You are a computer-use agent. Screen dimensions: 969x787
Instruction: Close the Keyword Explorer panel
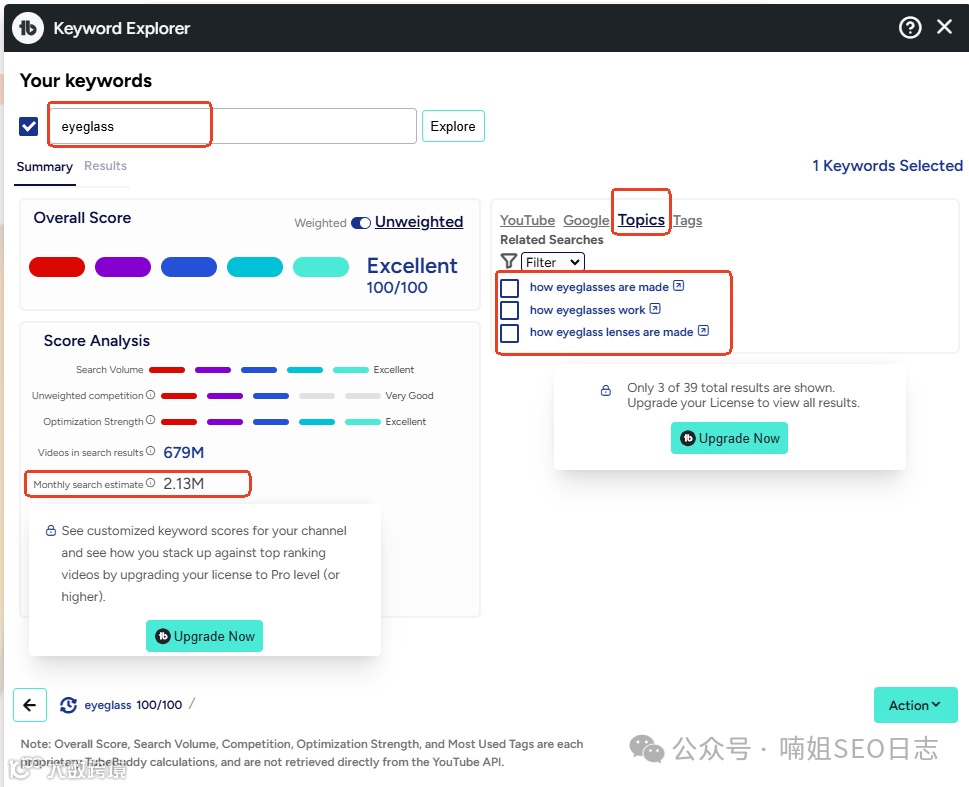point(944,27)
